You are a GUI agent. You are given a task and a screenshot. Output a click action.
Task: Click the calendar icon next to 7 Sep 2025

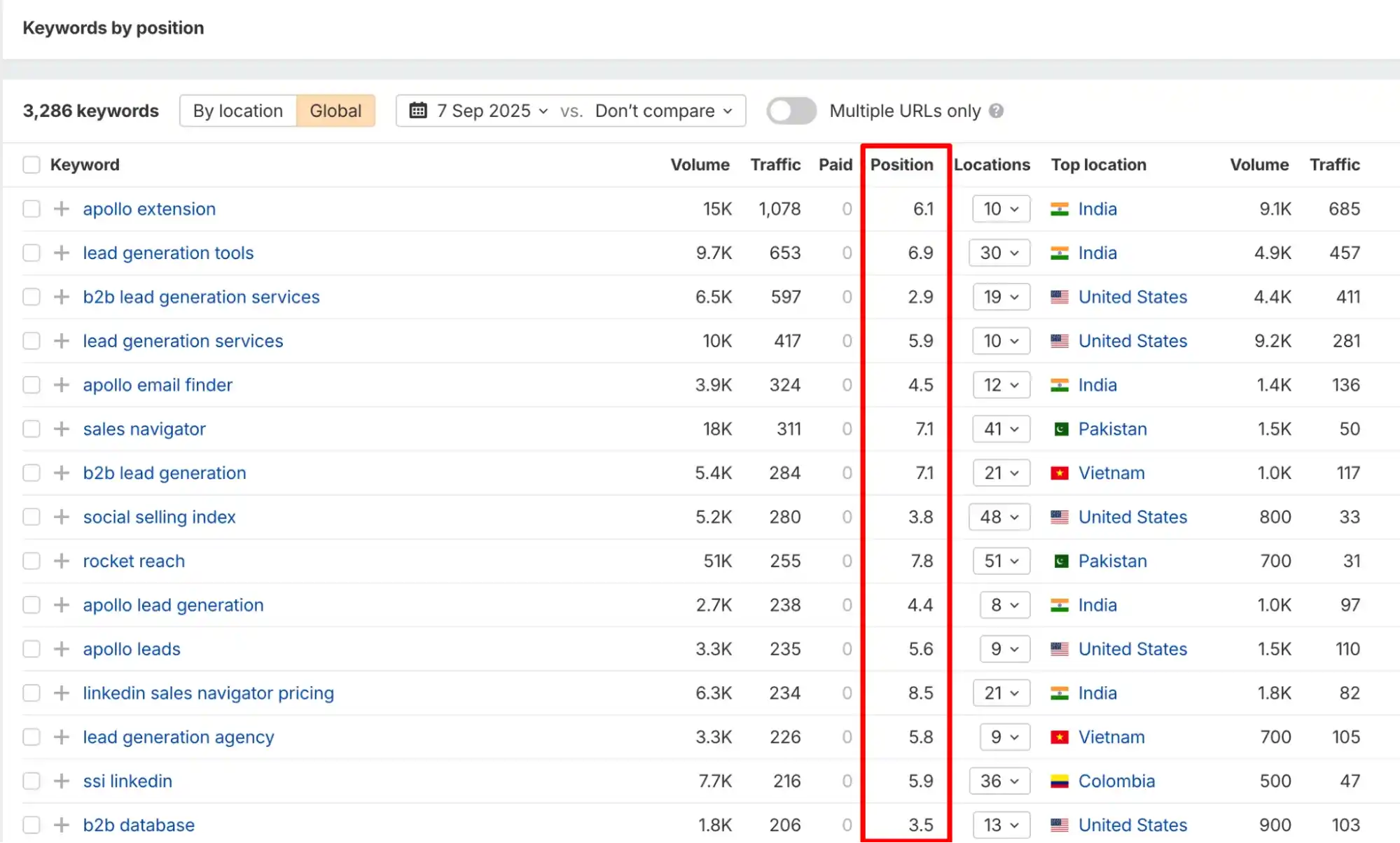click(x=418, y=111)
